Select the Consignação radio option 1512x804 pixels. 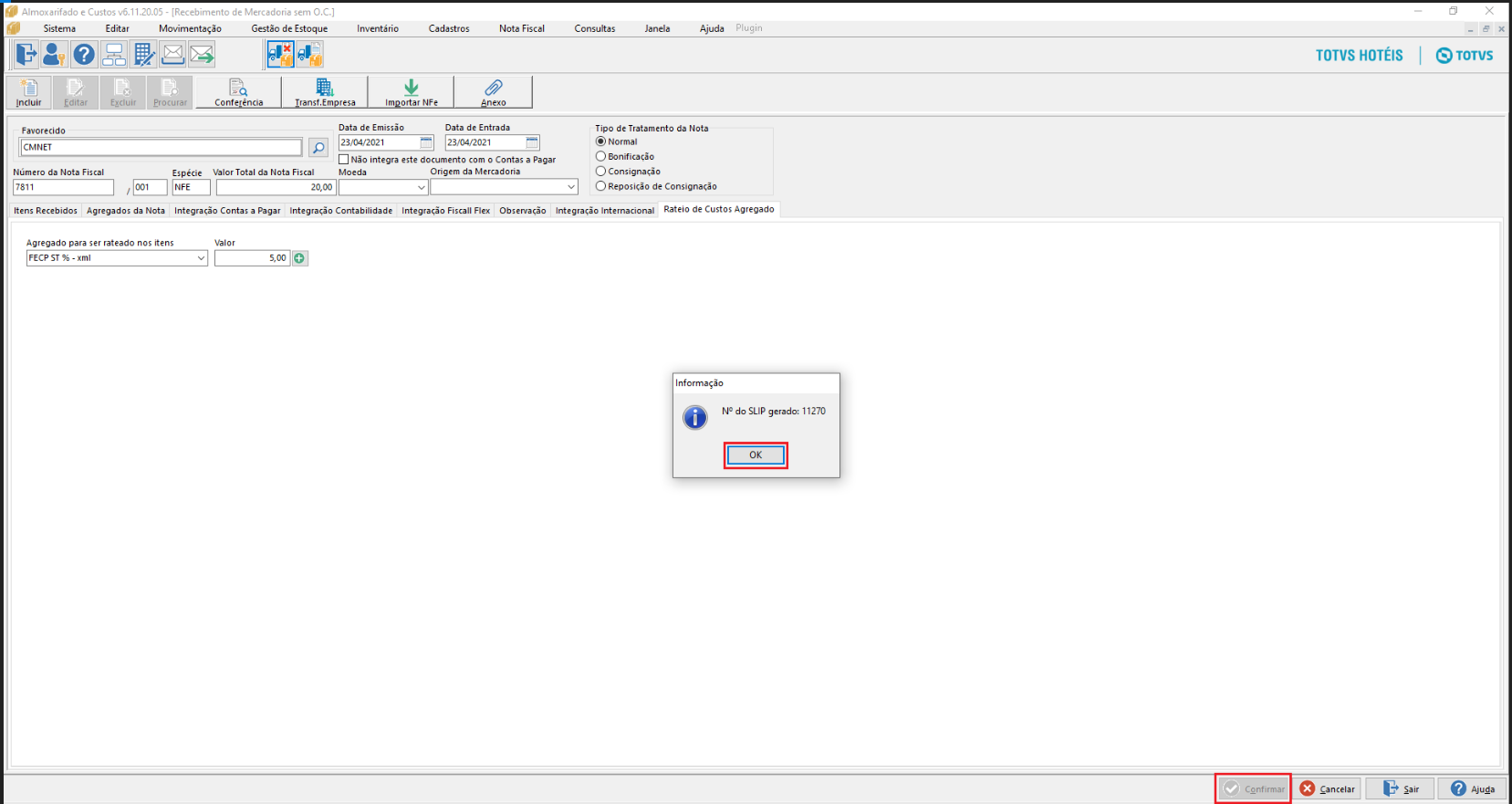point(600,171)
